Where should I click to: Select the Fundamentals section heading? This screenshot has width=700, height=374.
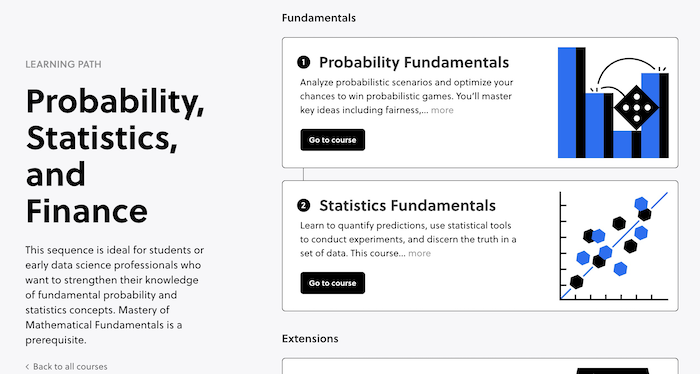tap(319, 18)
